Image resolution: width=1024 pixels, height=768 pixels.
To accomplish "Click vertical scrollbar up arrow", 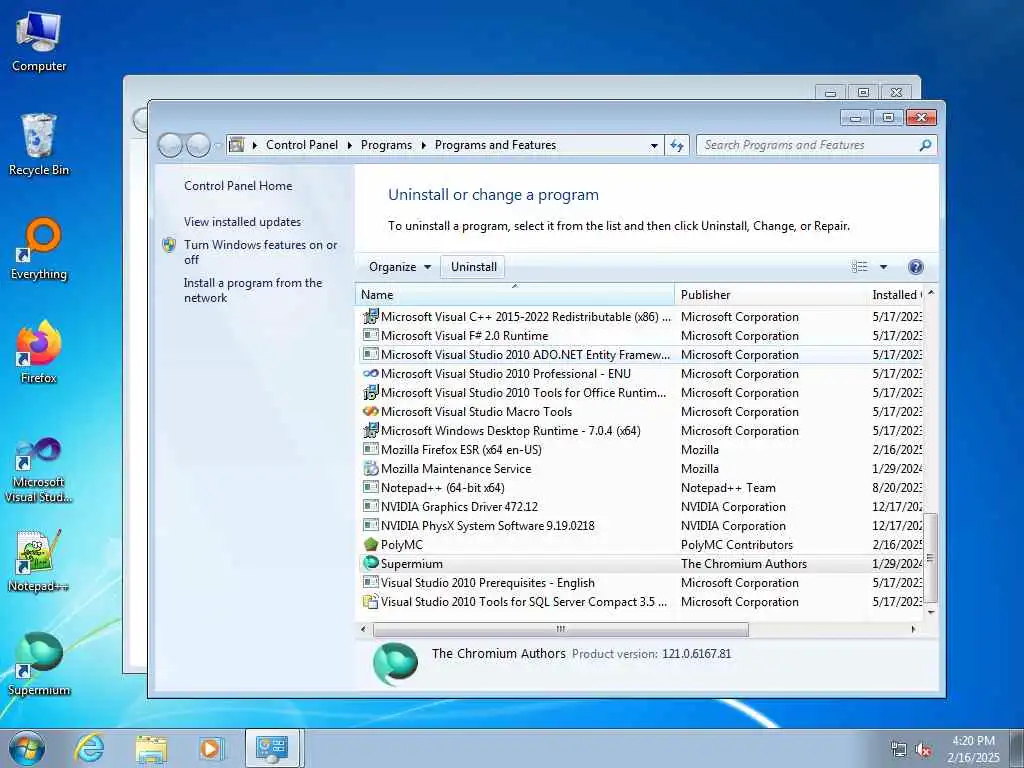I will (x=931, y=293).
